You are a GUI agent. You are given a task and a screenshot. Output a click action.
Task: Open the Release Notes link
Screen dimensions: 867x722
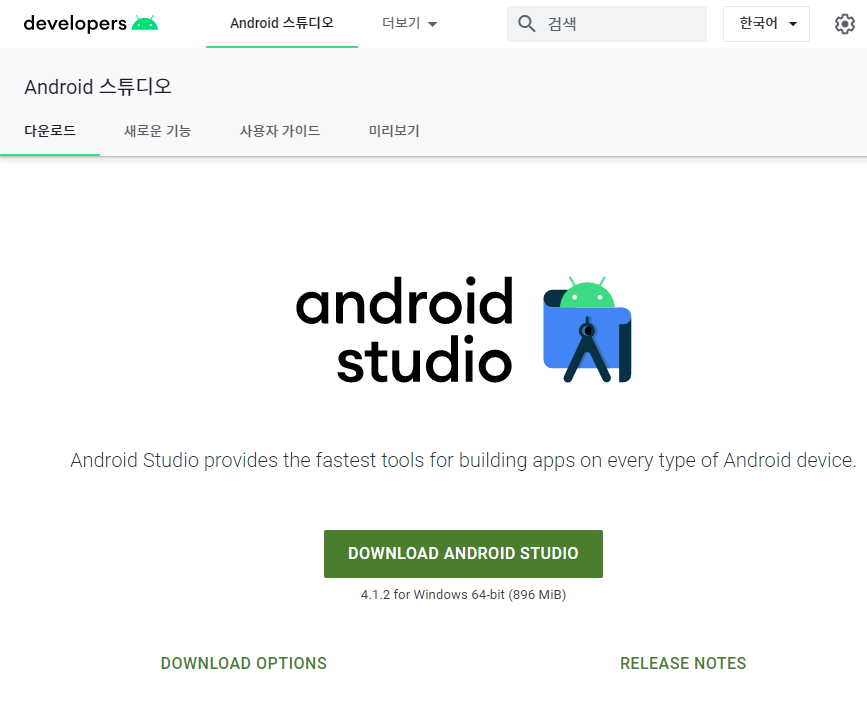(x=683, y=663)
